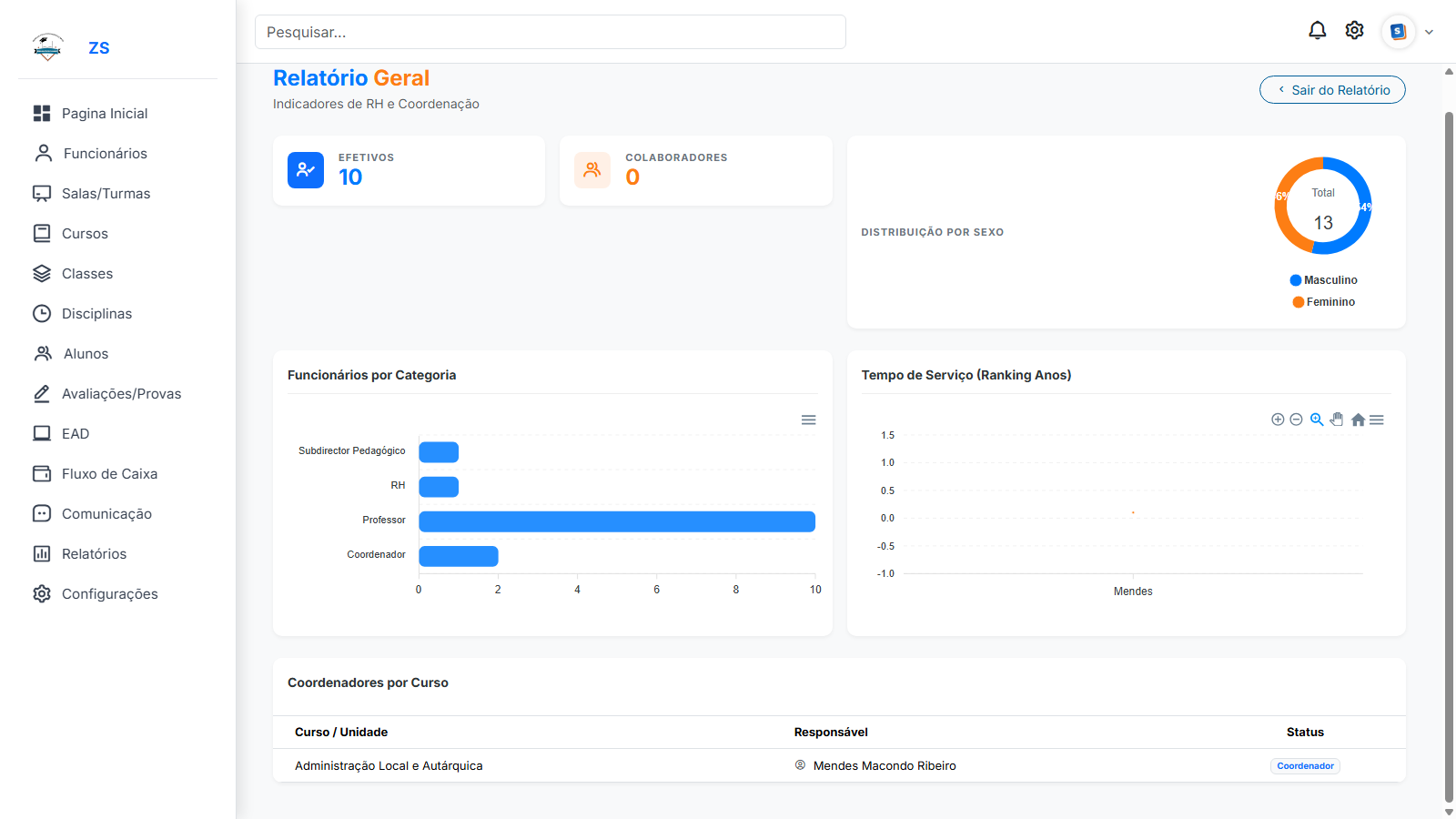The width and height of the screenshot is (1456, 819).
Task: Toggle Feminino series in sex legend
Action: [1324, 302]
